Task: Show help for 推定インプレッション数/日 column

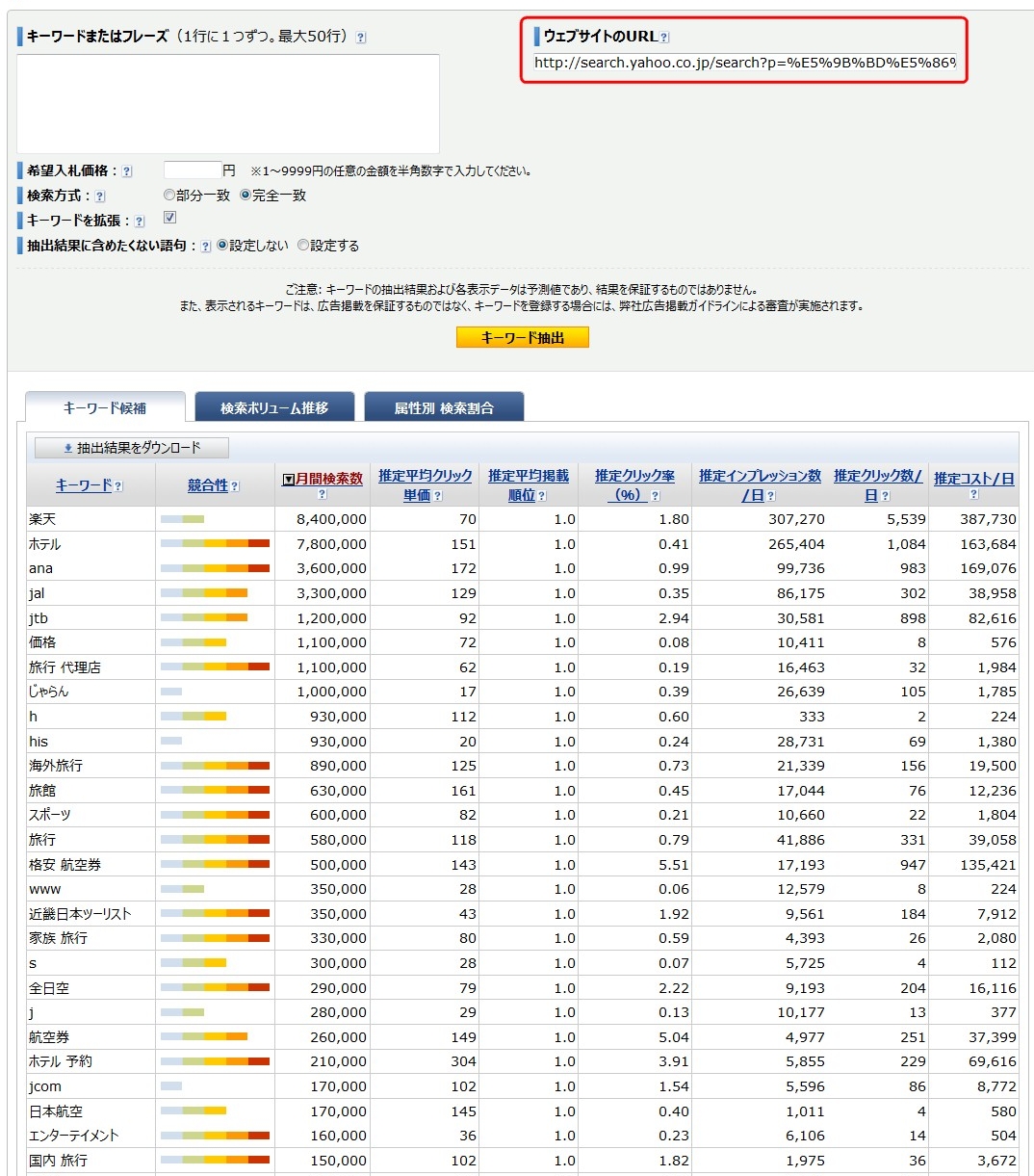Action: point(770,496)
